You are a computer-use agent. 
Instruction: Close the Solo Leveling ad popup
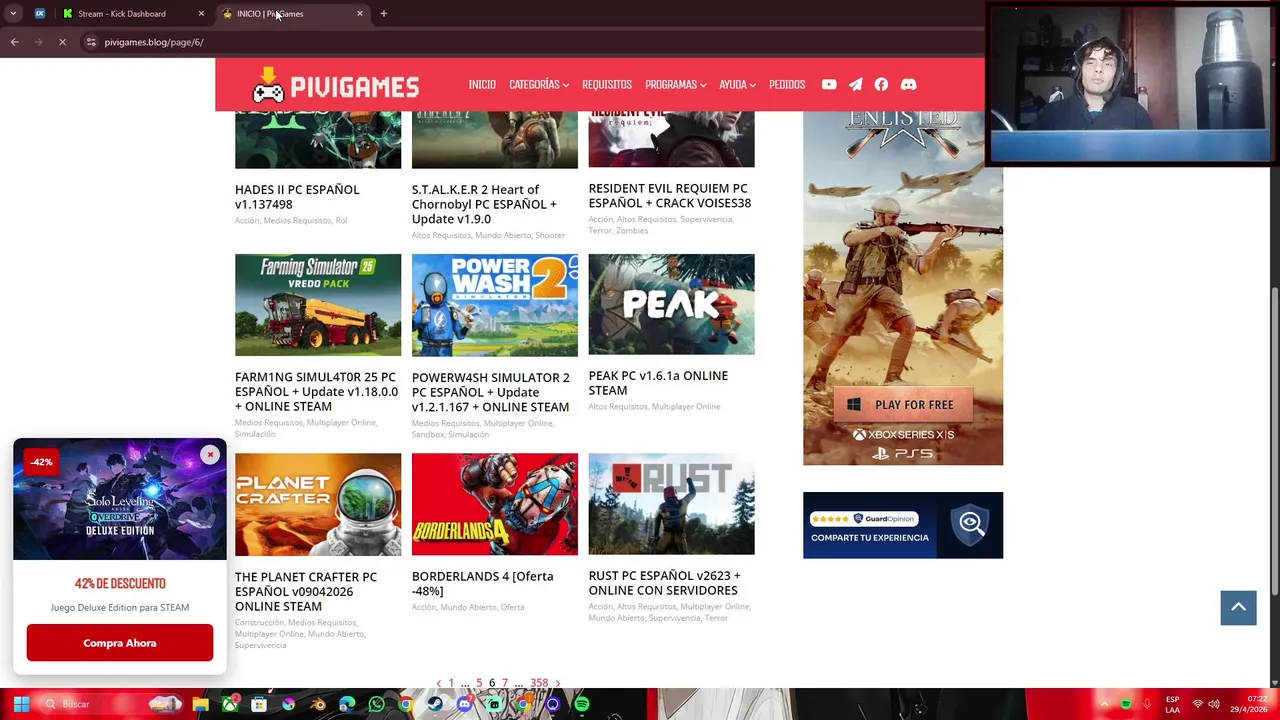[x=210, y=455]
